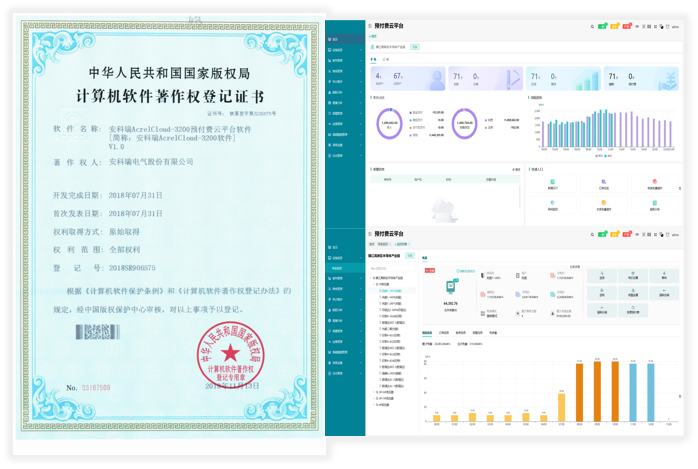Click sidebar collapse icon beside upper dashboard title

[370, 26]
